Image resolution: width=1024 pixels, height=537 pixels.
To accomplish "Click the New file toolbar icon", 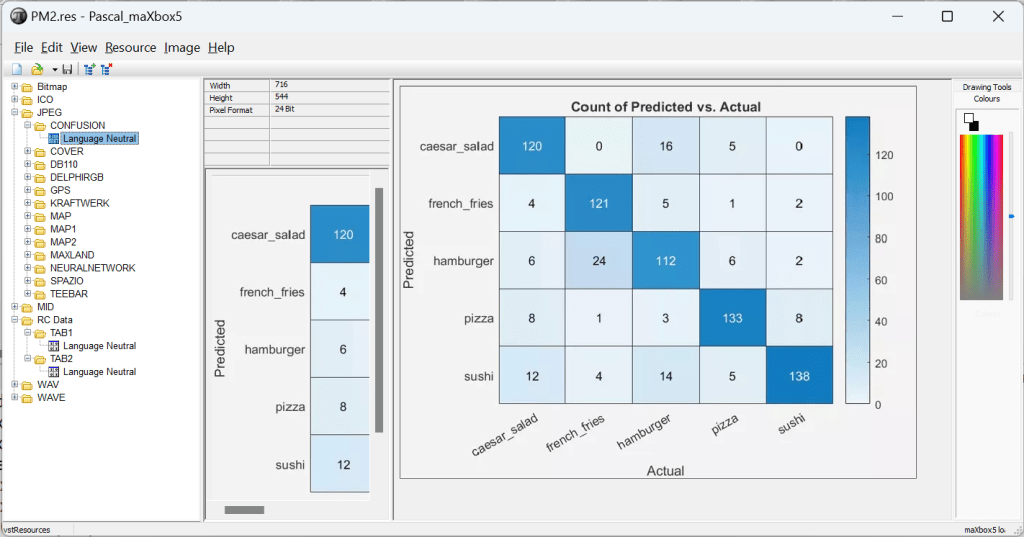I will tap(17, 69).
